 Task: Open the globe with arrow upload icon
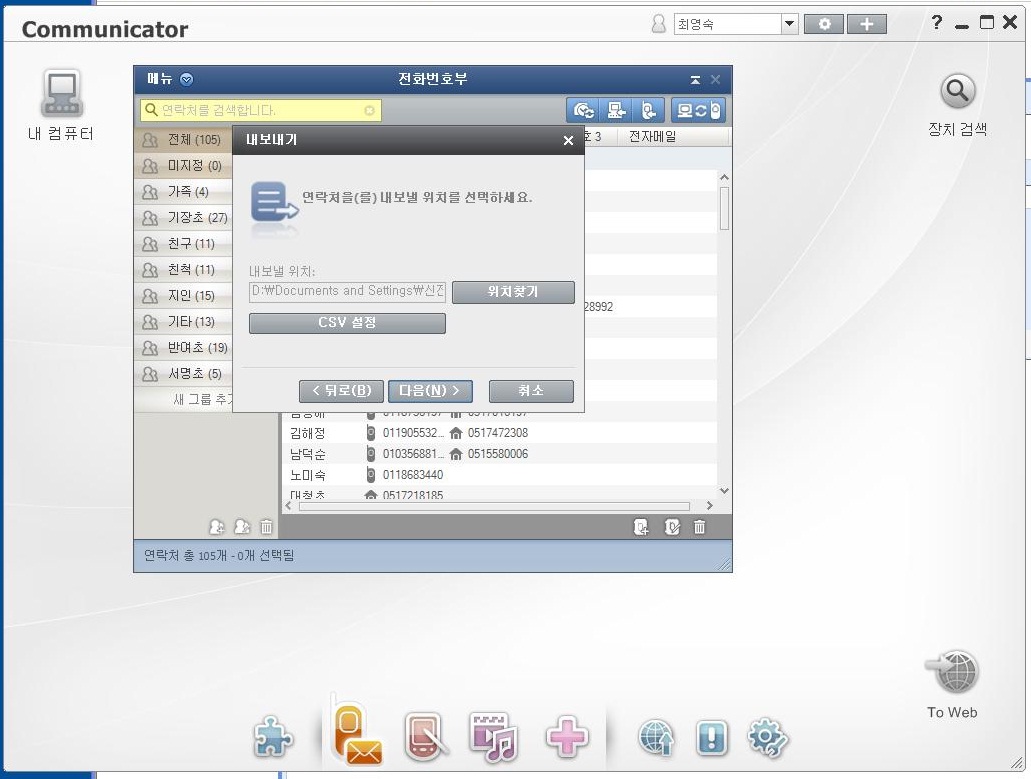pyautogui.click(x=656, y=736)
